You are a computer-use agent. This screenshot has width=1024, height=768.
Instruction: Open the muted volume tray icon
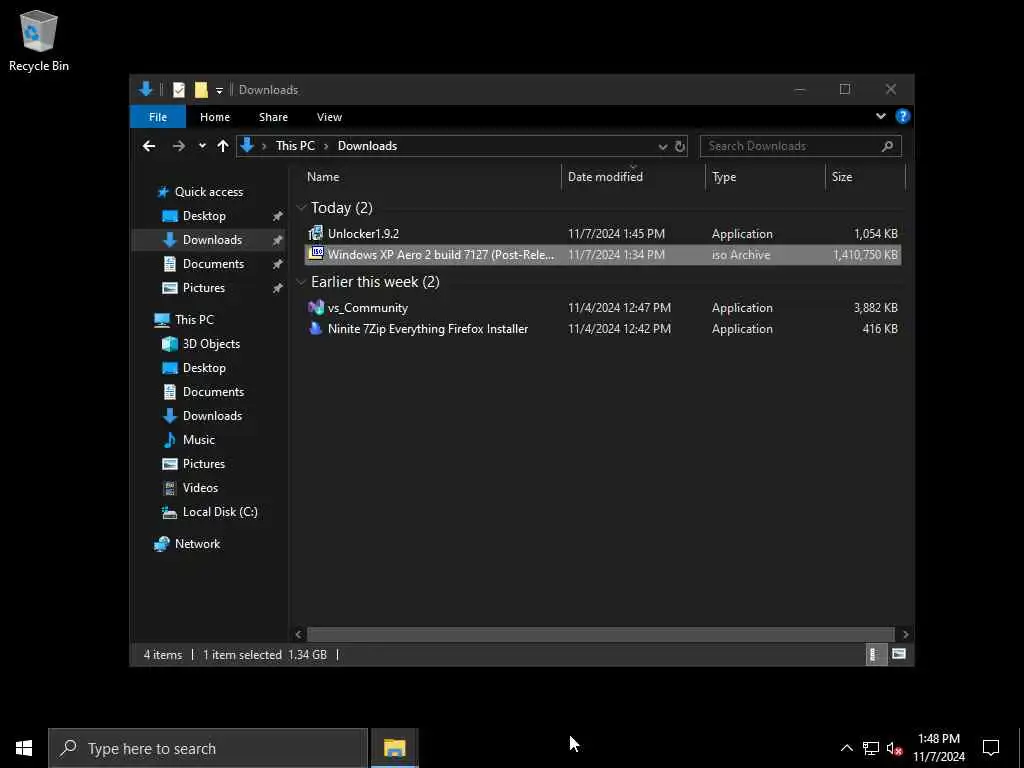(894, 748)
